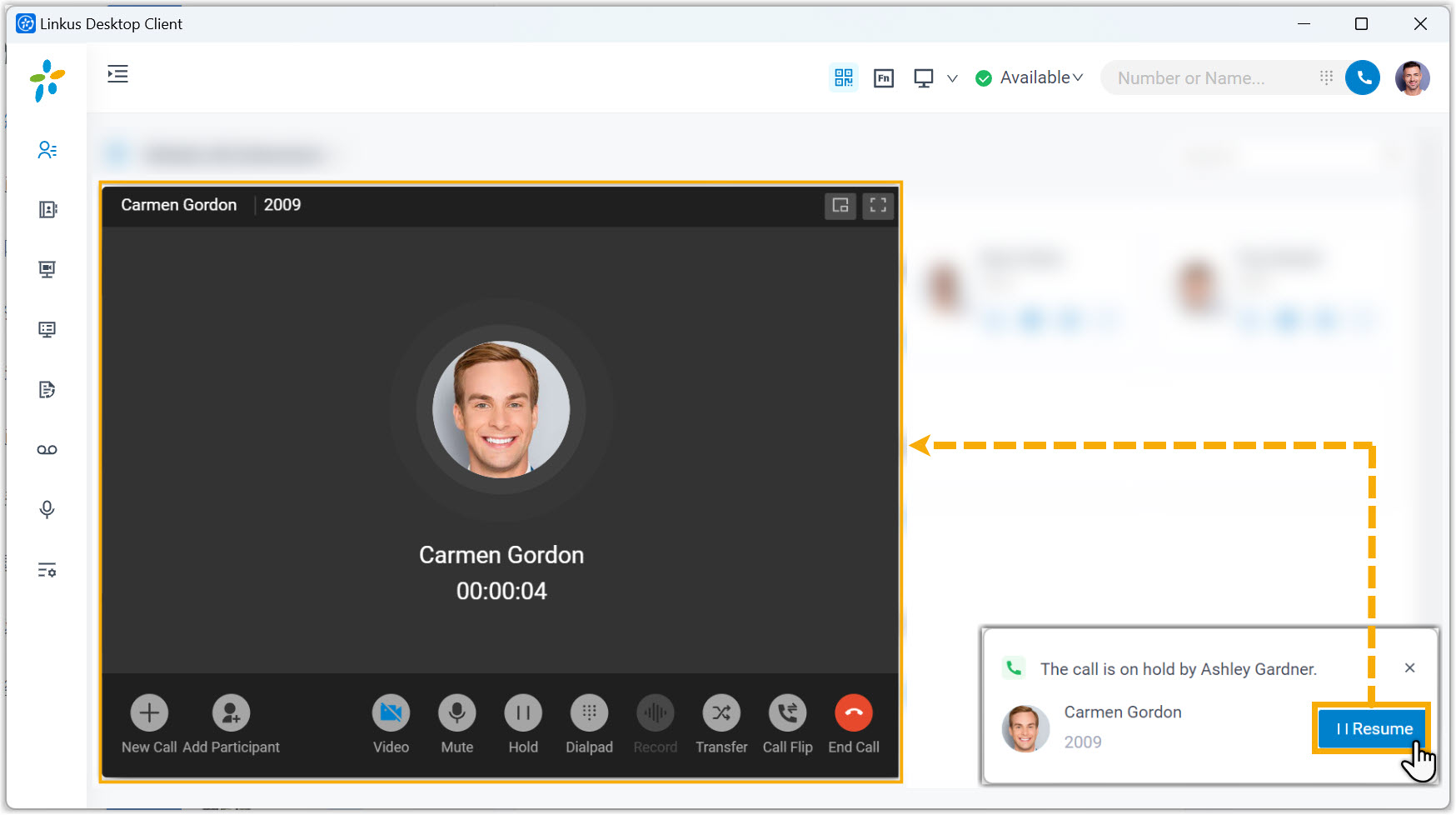Toggle Hold on the current call
Image resolution: width=1456 pixels, height=815 pixels.
(523, 713)
